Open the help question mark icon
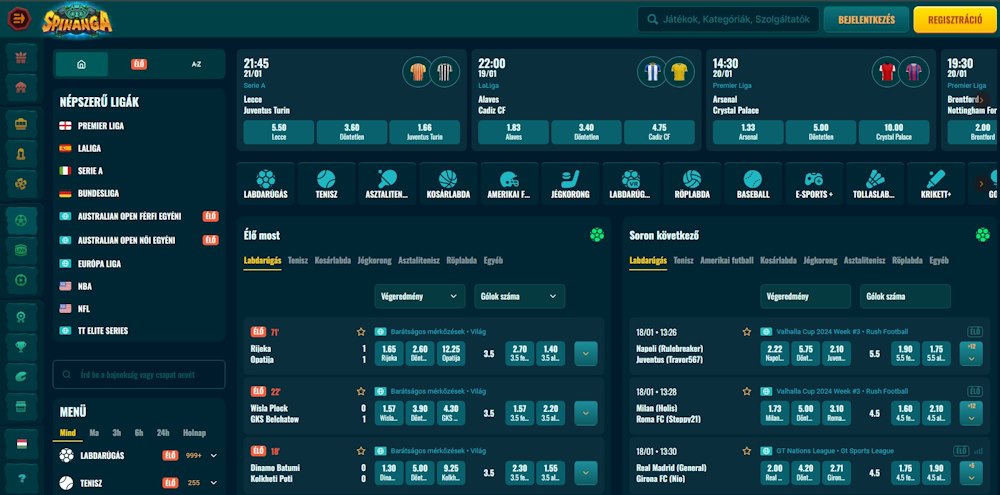 click(21, 479)
